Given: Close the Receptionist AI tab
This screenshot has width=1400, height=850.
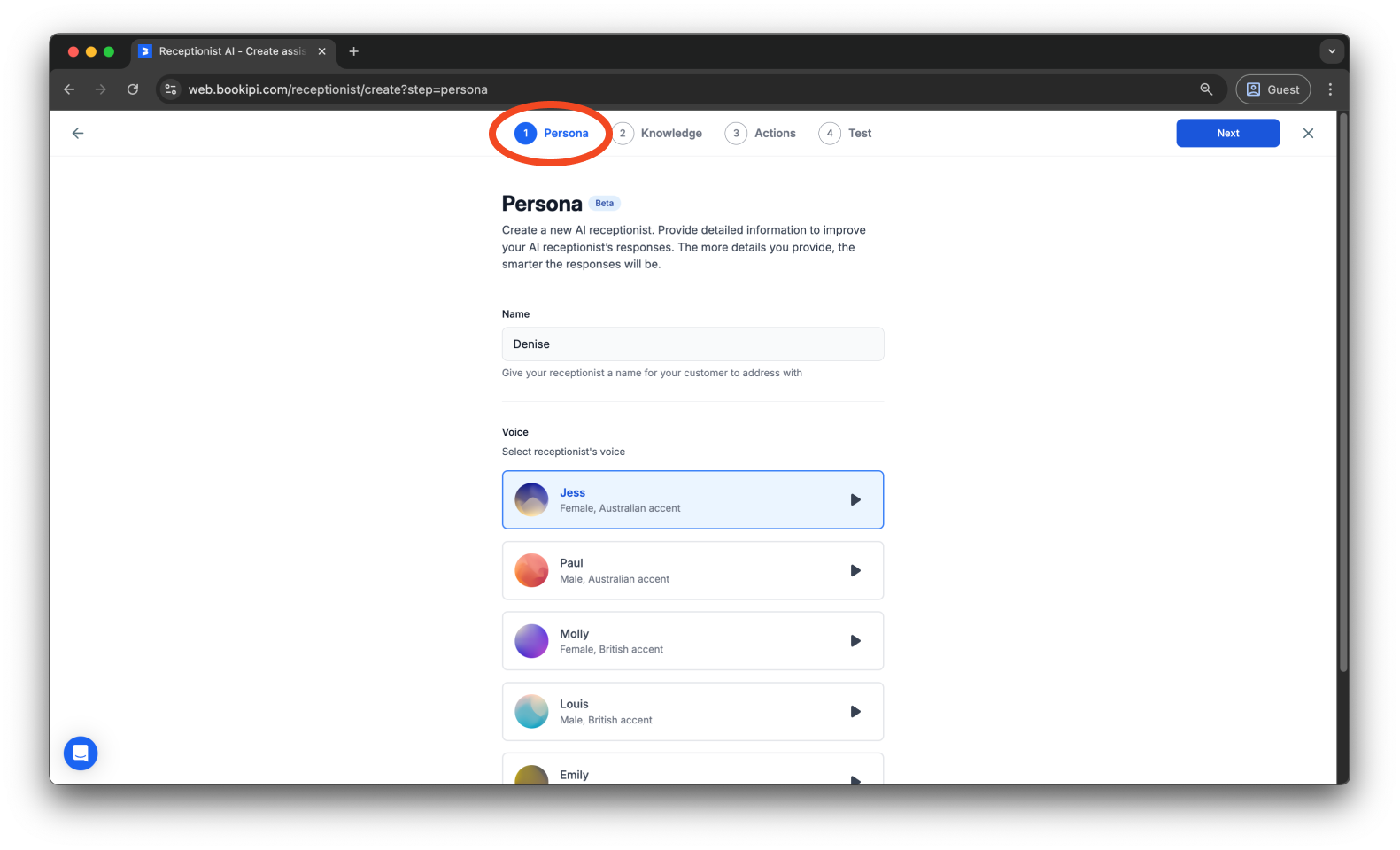Looking at the screenshot, I should point(322,51).
